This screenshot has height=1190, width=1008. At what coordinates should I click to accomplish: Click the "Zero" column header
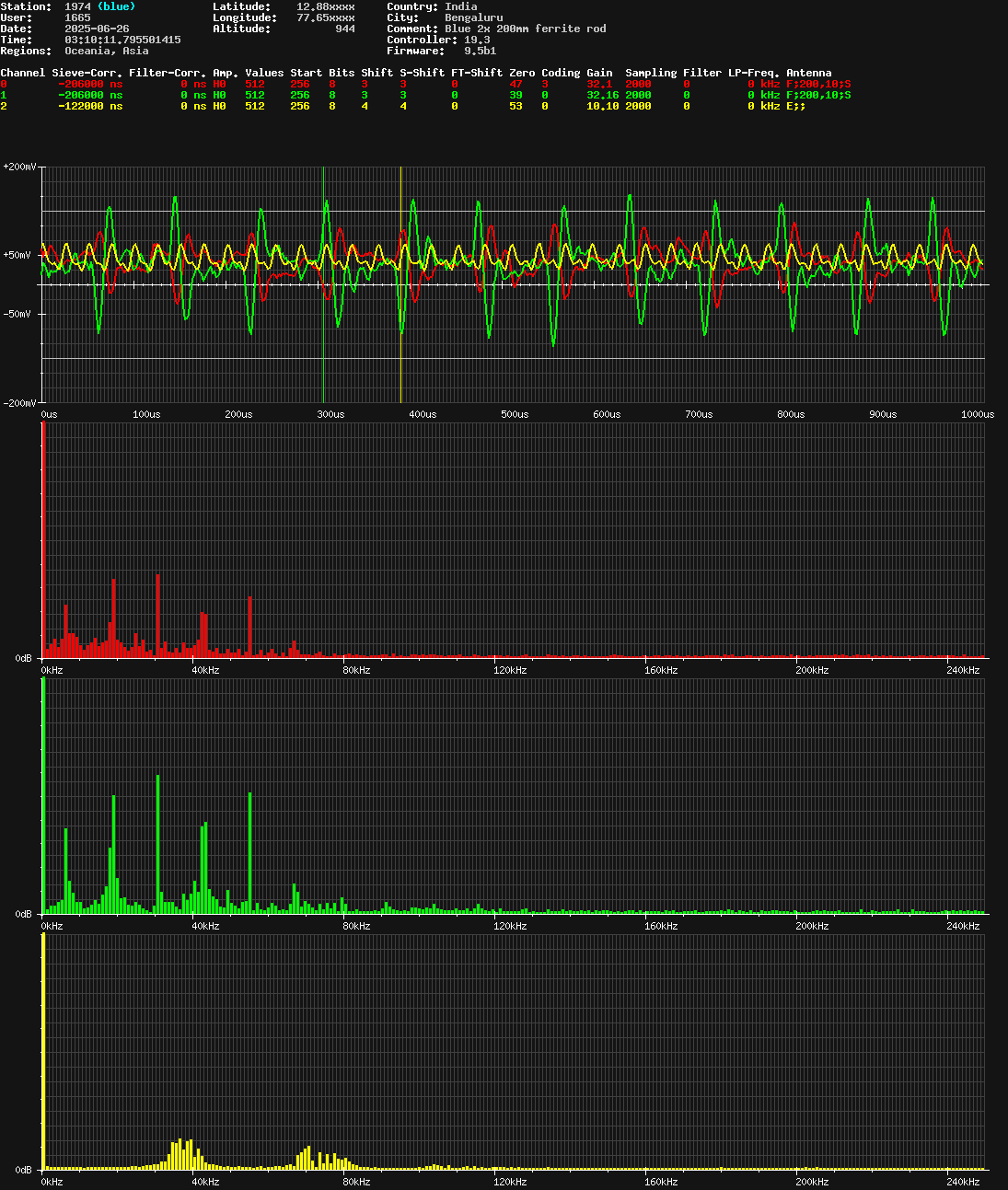tap(522, 73)
